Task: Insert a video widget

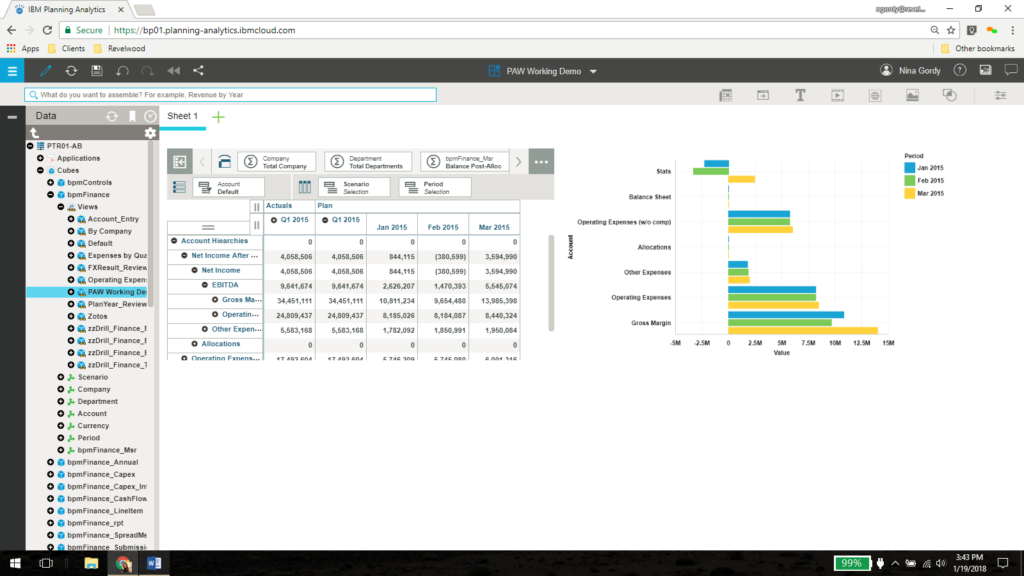Action: [x=837, y=95]
